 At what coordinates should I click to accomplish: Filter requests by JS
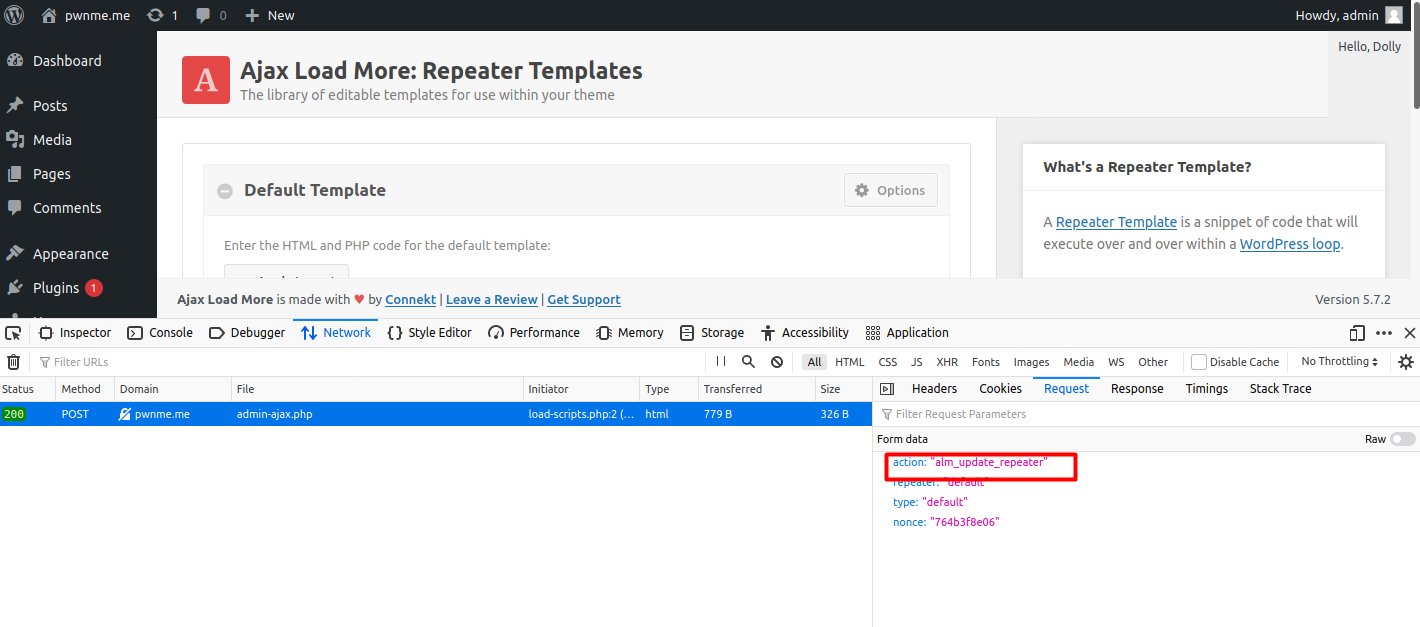click(916, 362)
